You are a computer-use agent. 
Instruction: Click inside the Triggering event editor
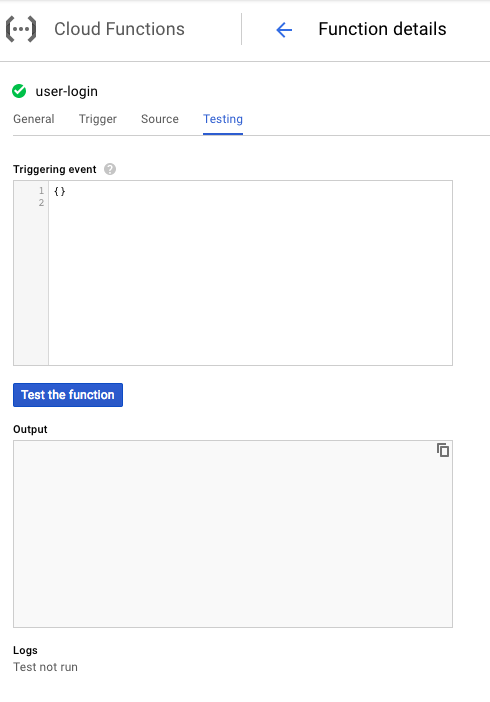tap(250, 273)
